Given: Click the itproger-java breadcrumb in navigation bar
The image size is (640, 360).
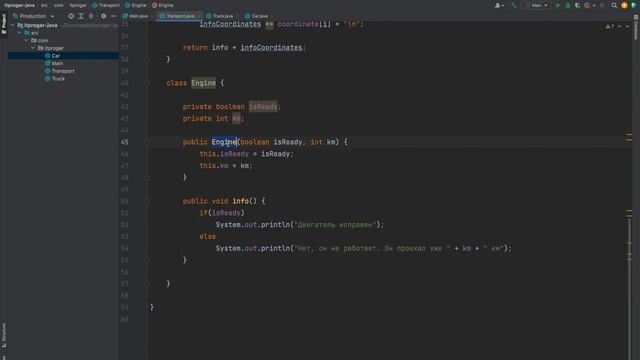Looking at the screenshot, I should click(20, 5).
